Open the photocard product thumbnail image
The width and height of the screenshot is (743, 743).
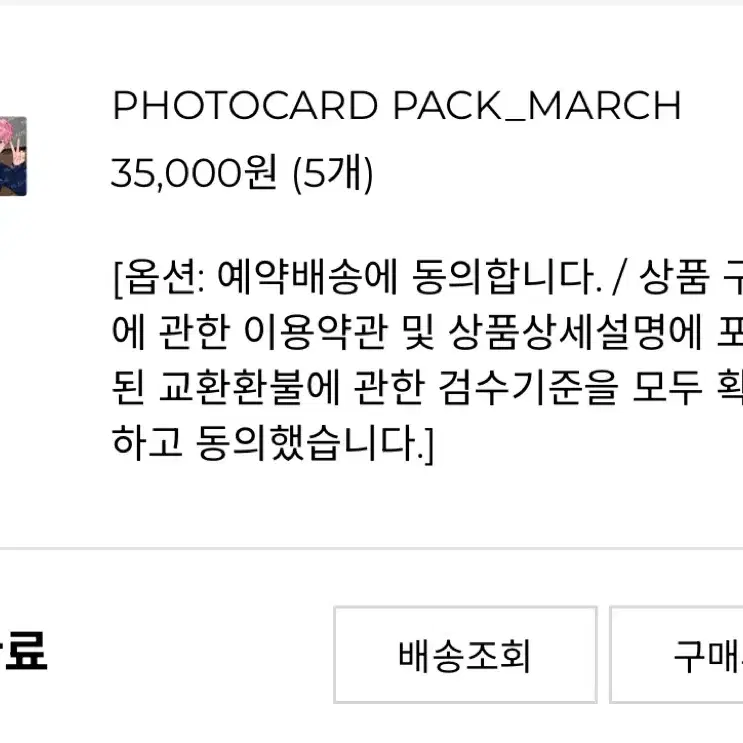pos(13,156)
